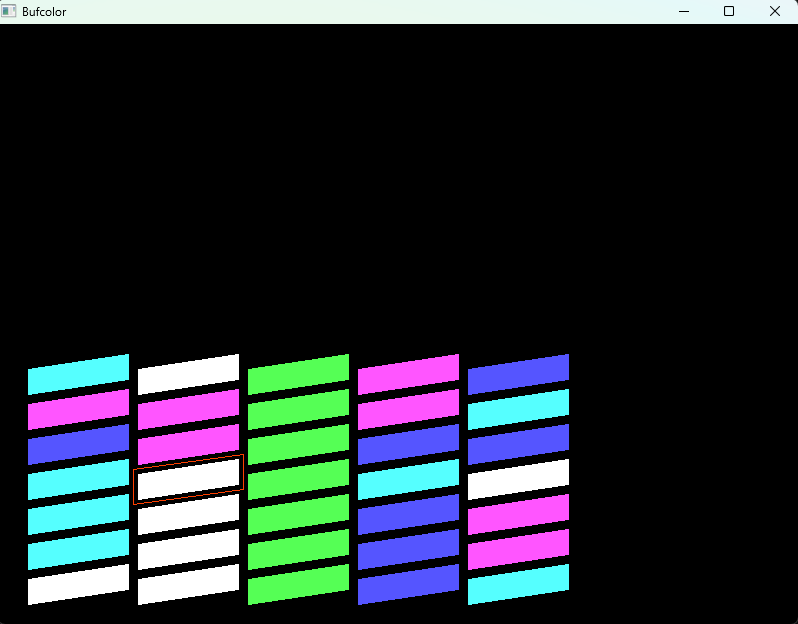The height and width of the screenshot is (624, 798).
Task: Click second column's upper magenta swatch
Action: [188, 410]
